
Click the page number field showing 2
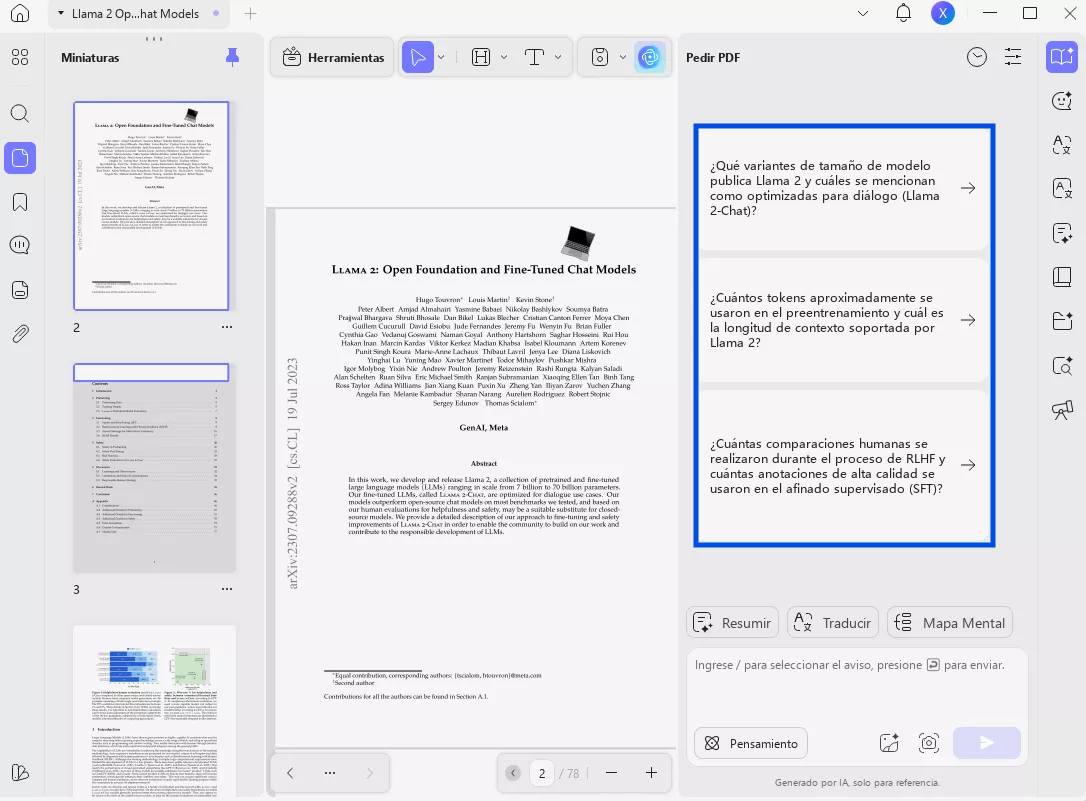coord(542,773)
